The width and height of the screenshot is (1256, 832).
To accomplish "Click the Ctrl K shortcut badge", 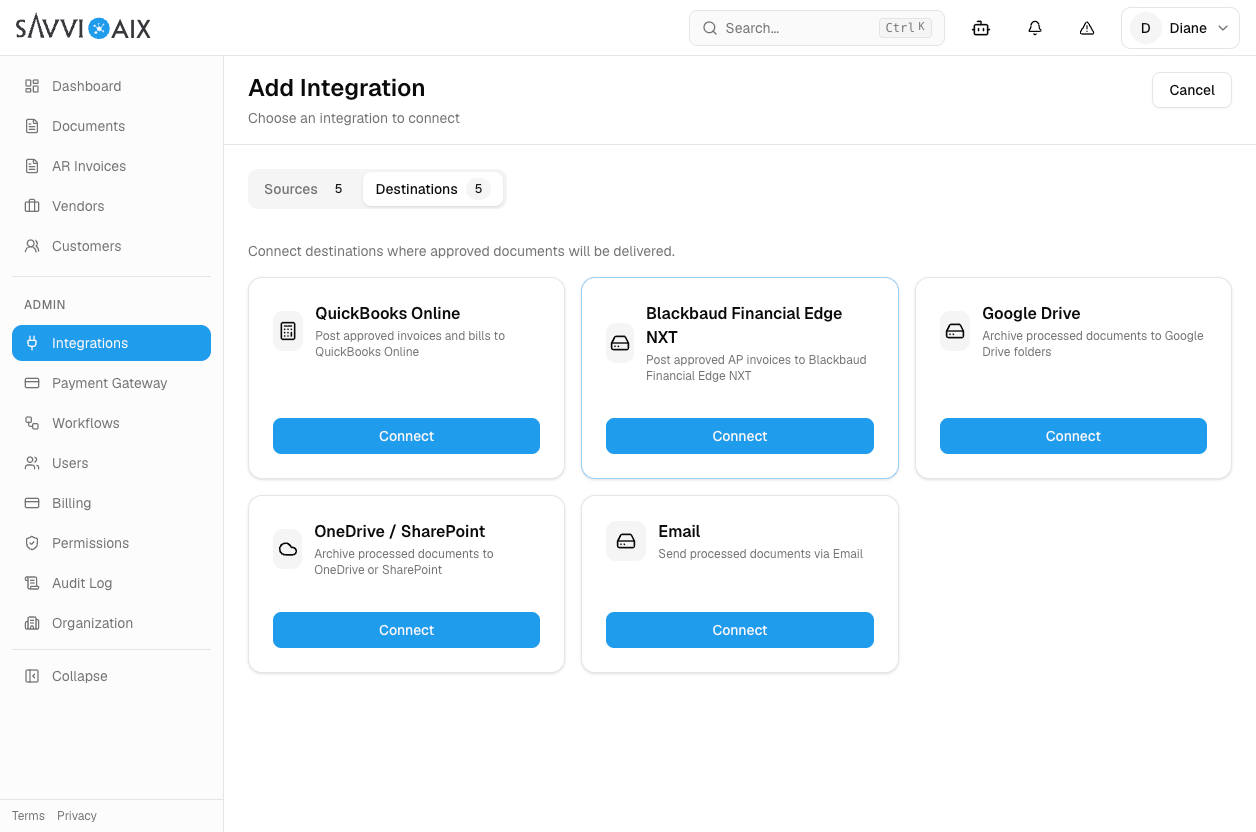I will tap(905, 28).
